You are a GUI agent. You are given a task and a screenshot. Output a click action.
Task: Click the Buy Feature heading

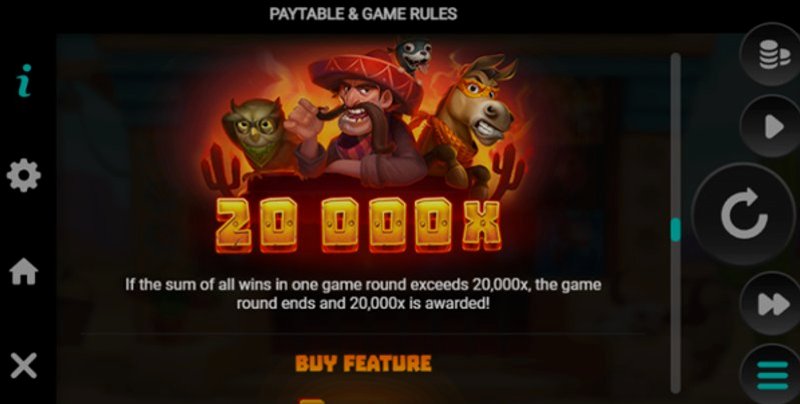pyautogui.click(x=363, y=363)
